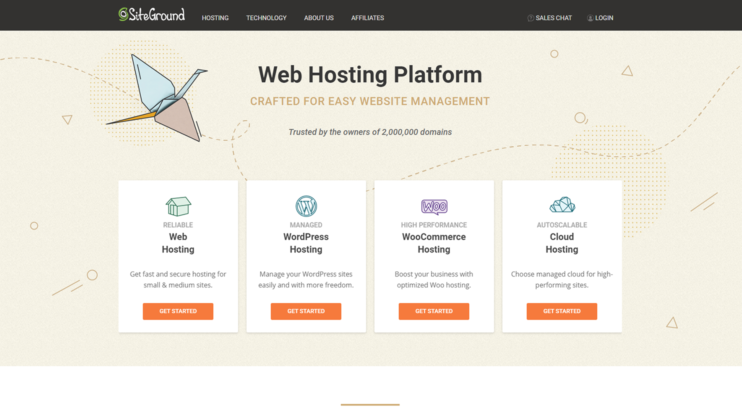Click the 'HIGH PERFORMANCE' label

coord(434,225)
